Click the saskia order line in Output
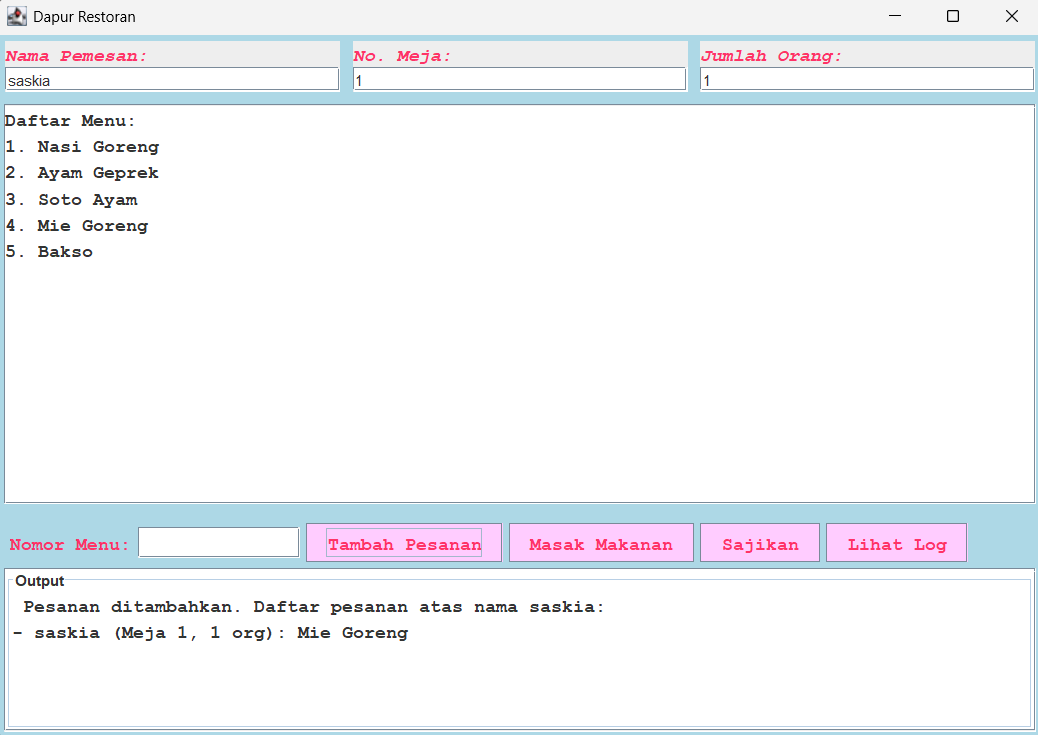 pyautogui.click(x=211, y=633)
